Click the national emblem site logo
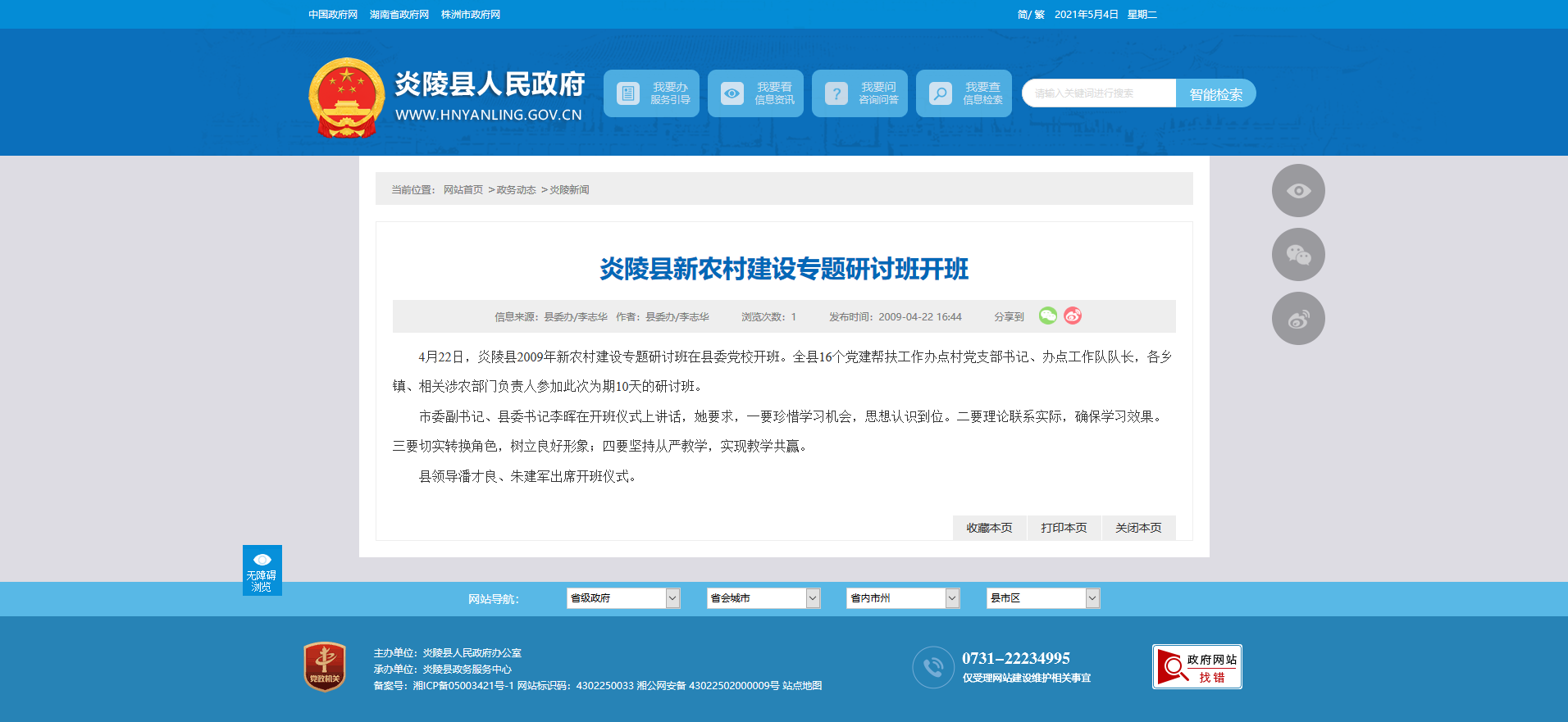Image resolution: width=1568 pixels, height=722 pixels. point(346,98)
